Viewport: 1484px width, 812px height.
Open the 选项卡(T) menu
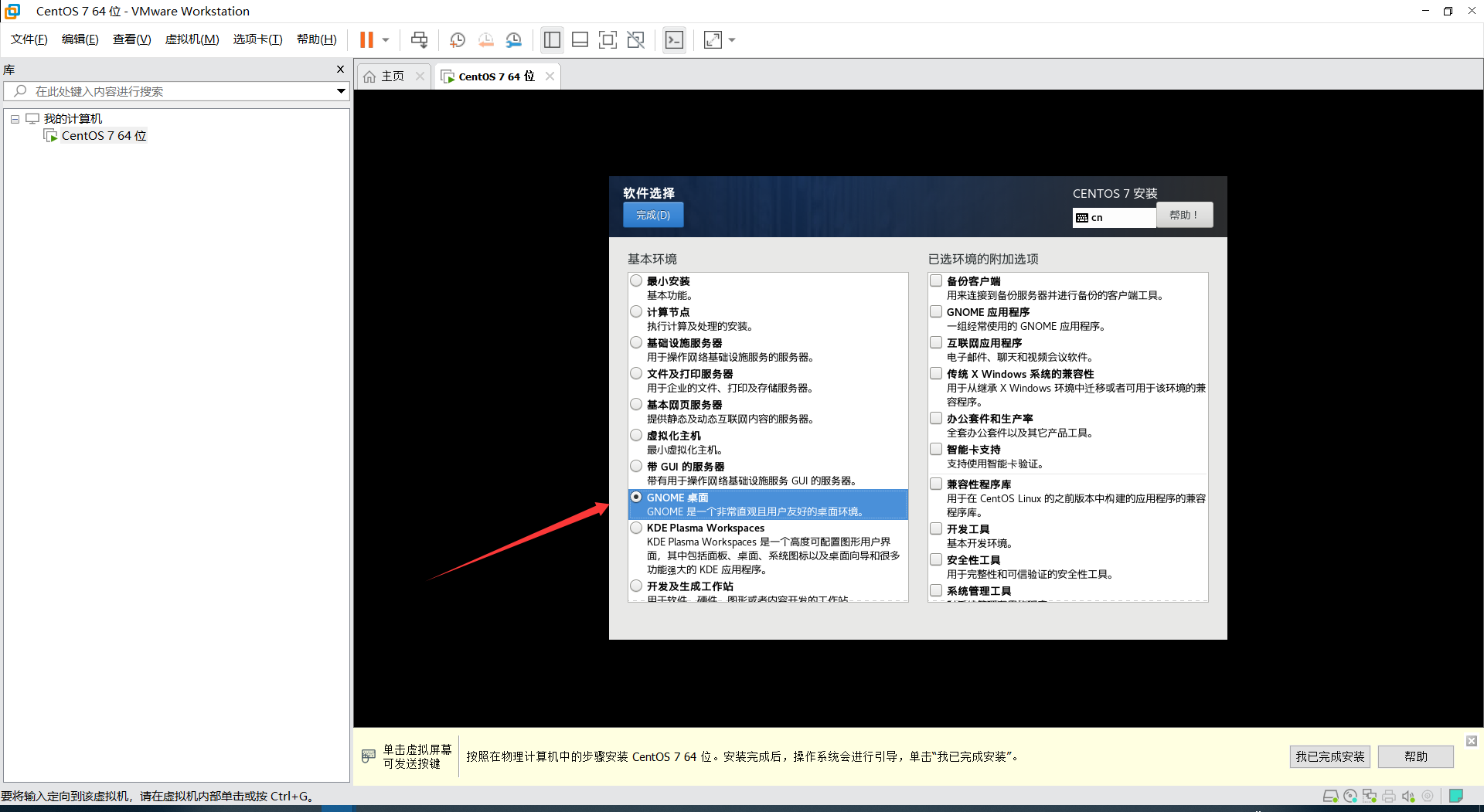258,39
